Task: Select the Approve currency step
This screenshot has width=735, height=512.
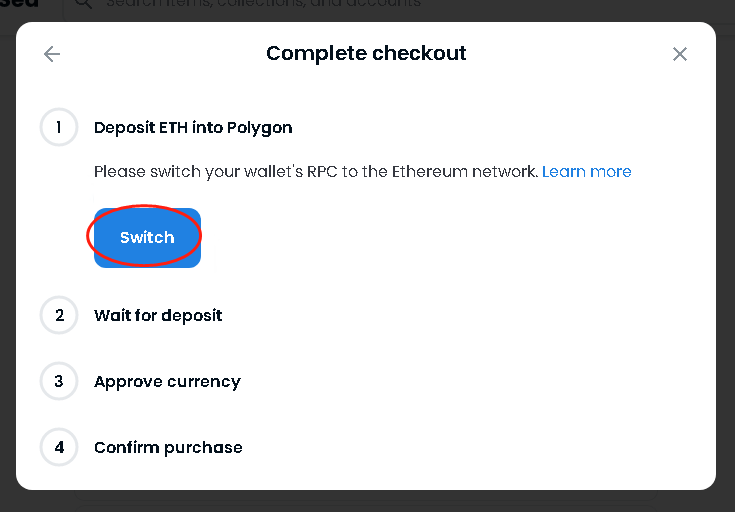Action: click(167, 382)
